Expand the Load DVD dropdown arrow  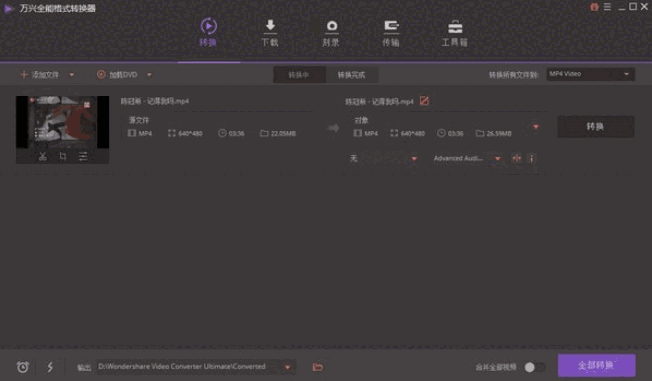pyautogui.click(x=149, y=75)
